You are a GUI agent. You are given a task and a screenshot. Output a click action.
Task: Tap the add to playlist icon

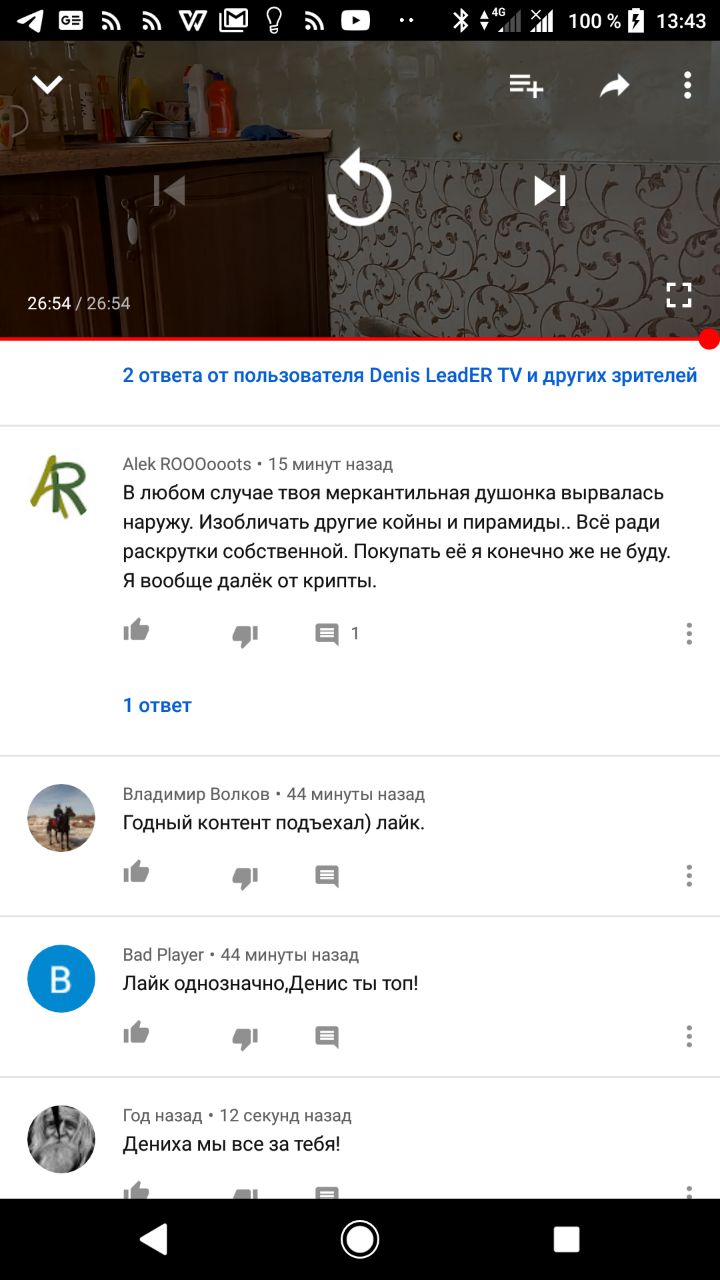[x=526, y=86]
